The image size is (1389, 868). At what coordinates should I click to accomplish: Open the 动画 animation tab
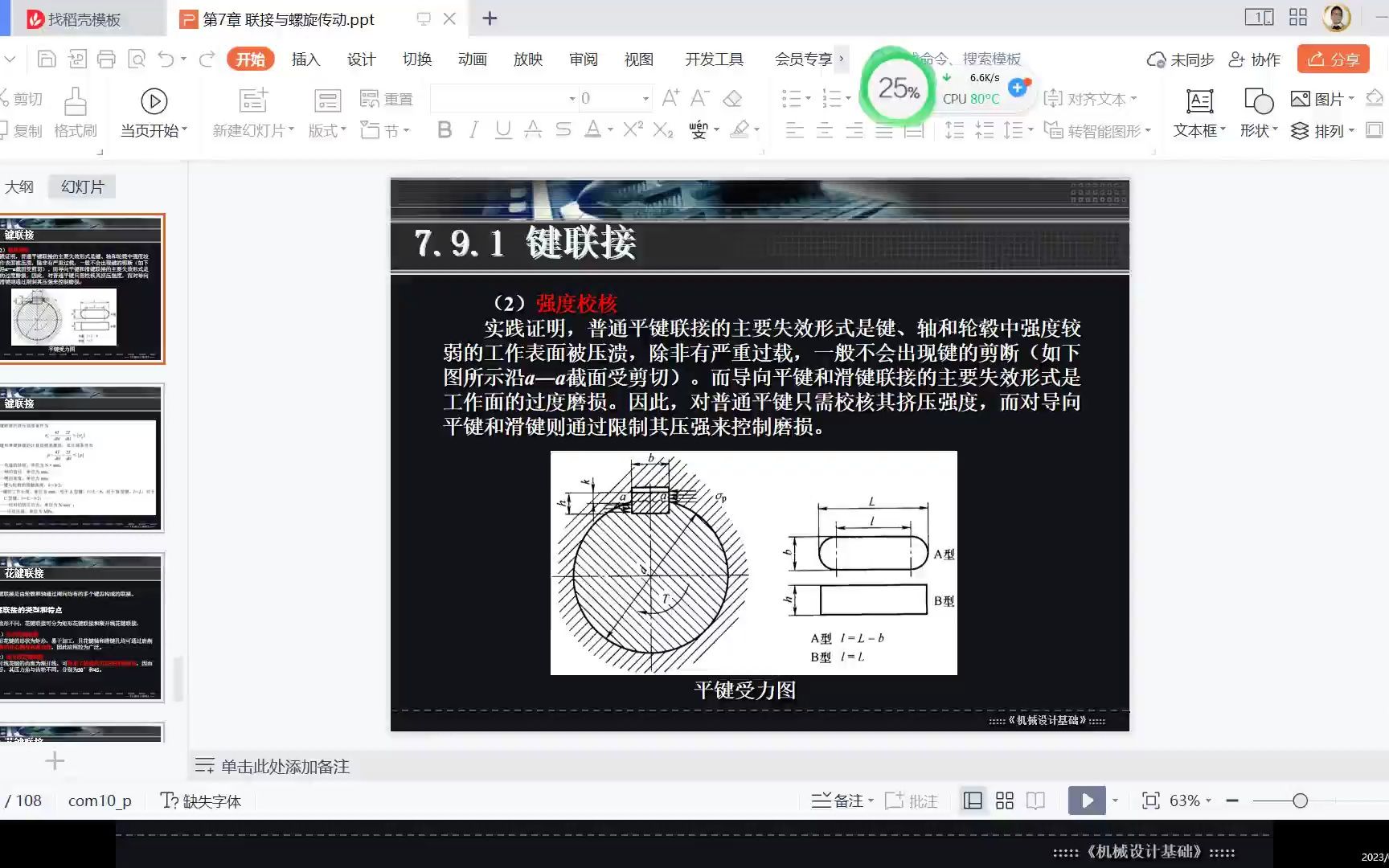(x=472, y=59)
